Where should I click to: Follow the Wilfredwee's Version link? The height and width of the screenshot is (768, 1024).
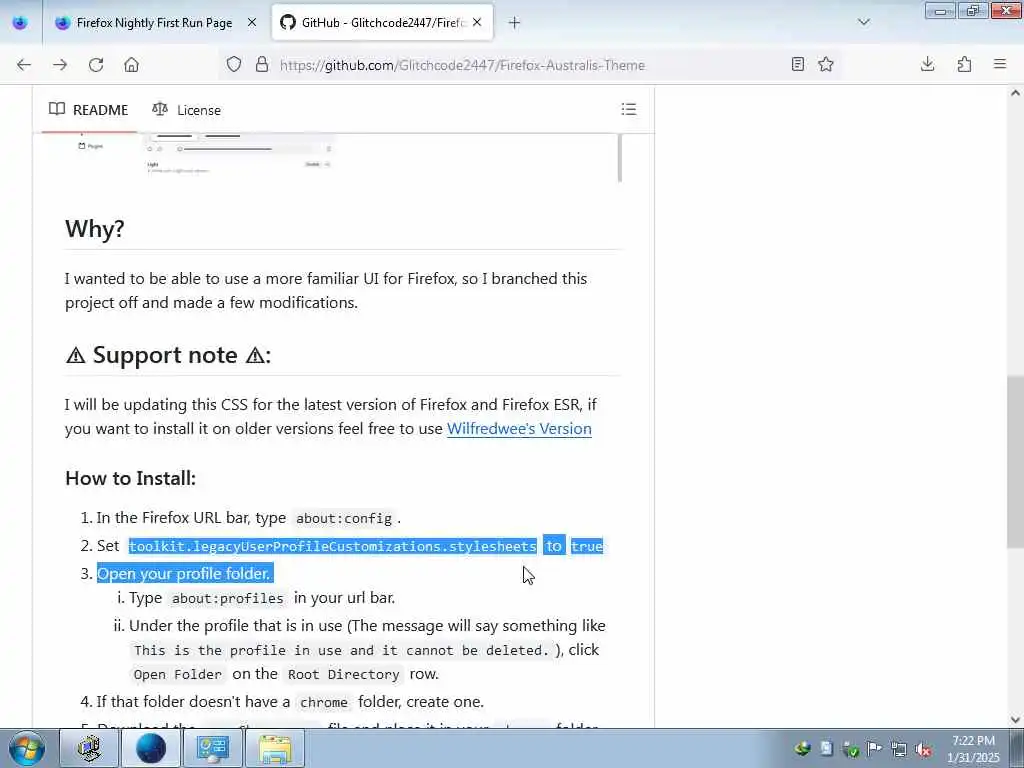[519, 428]
